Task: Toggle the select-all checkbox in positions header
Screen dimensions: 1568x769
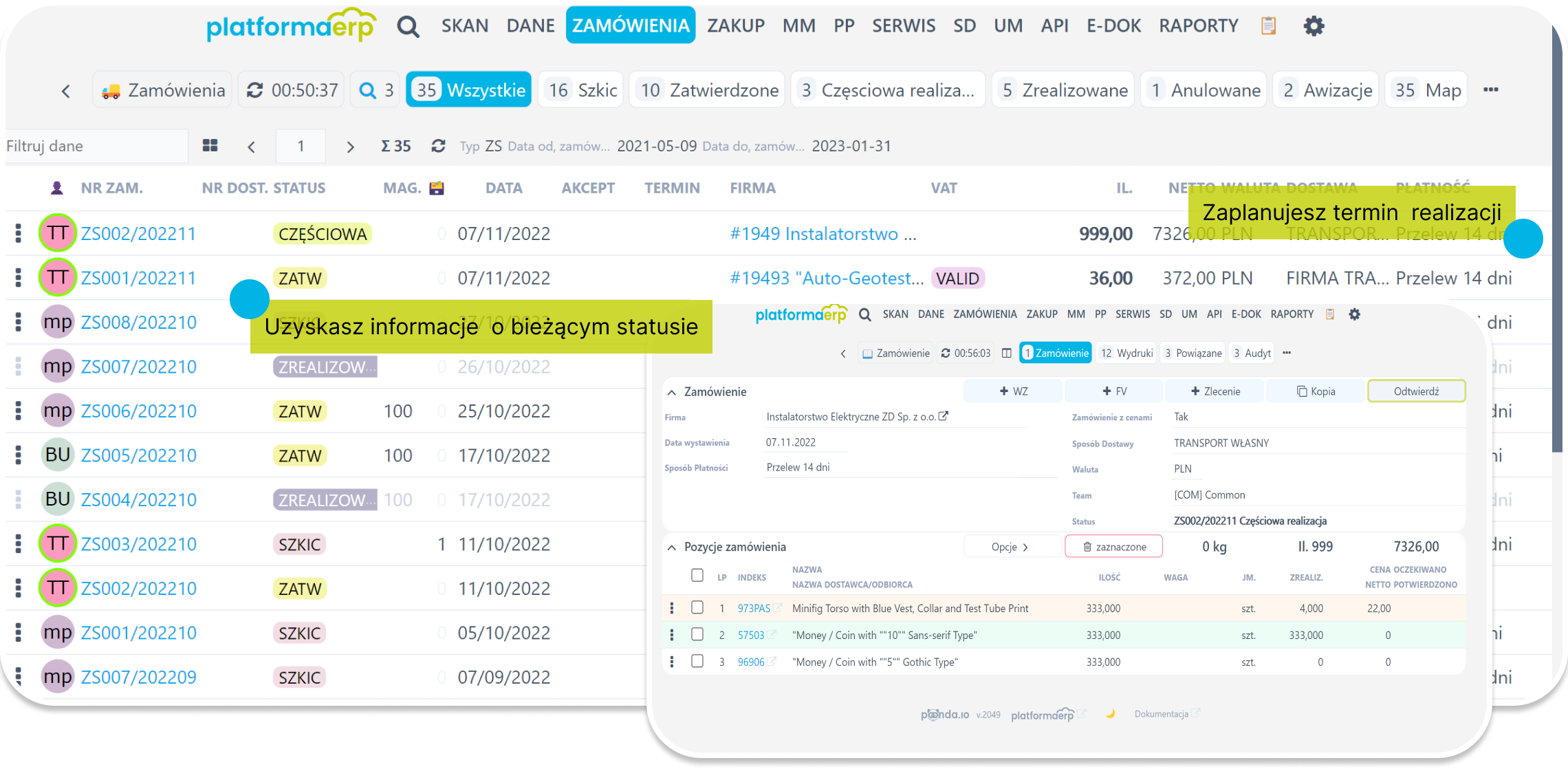Action: [x=697, y=575]
